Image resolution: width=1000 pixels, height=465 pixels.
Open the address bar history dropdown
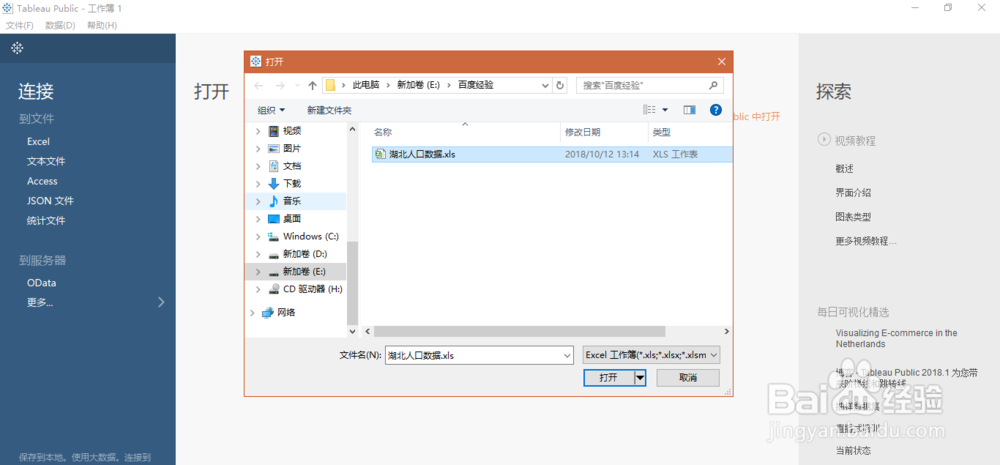[545, 85]
